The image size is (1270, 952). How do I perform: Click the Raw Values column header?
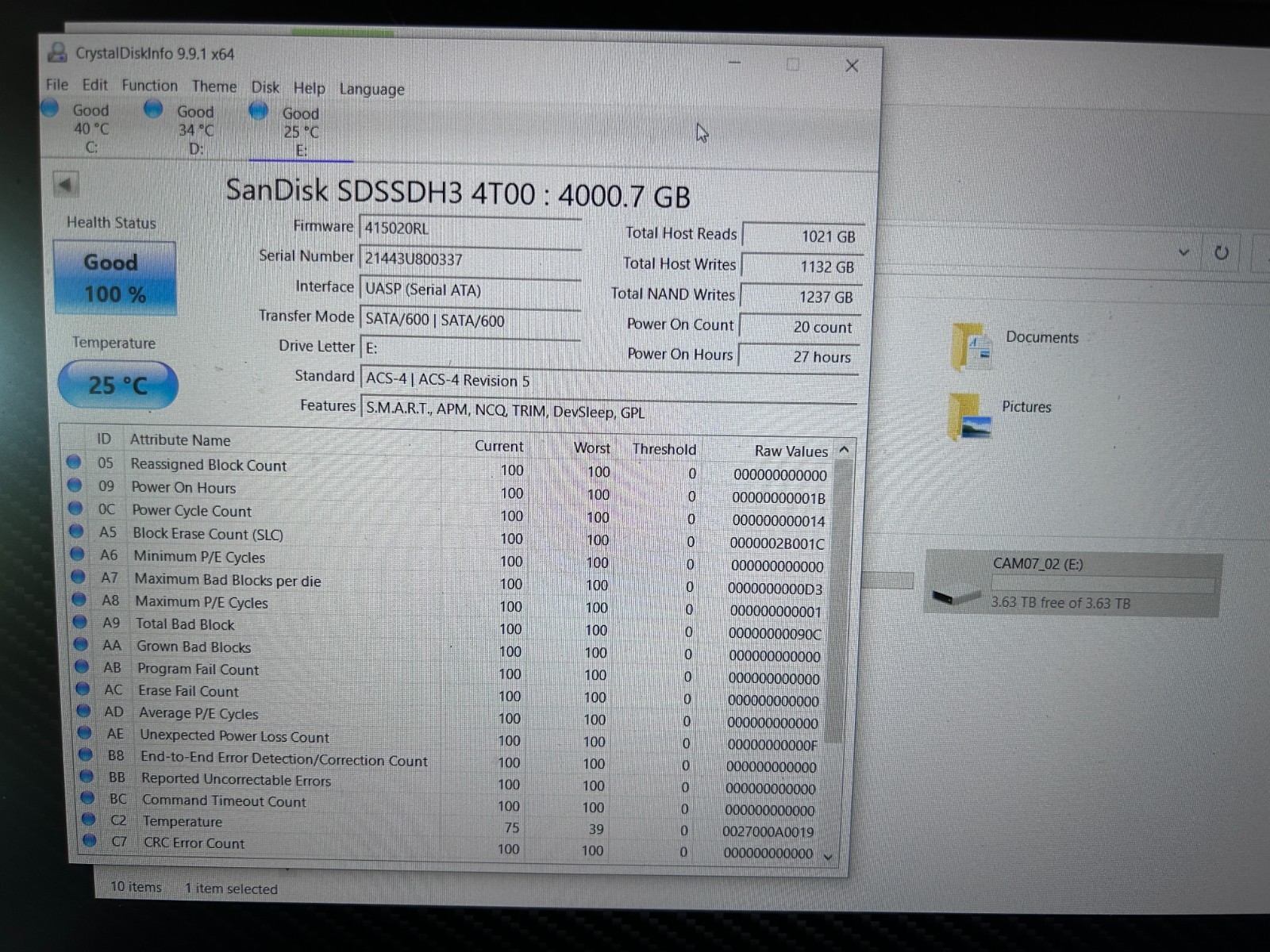(791, 451)
